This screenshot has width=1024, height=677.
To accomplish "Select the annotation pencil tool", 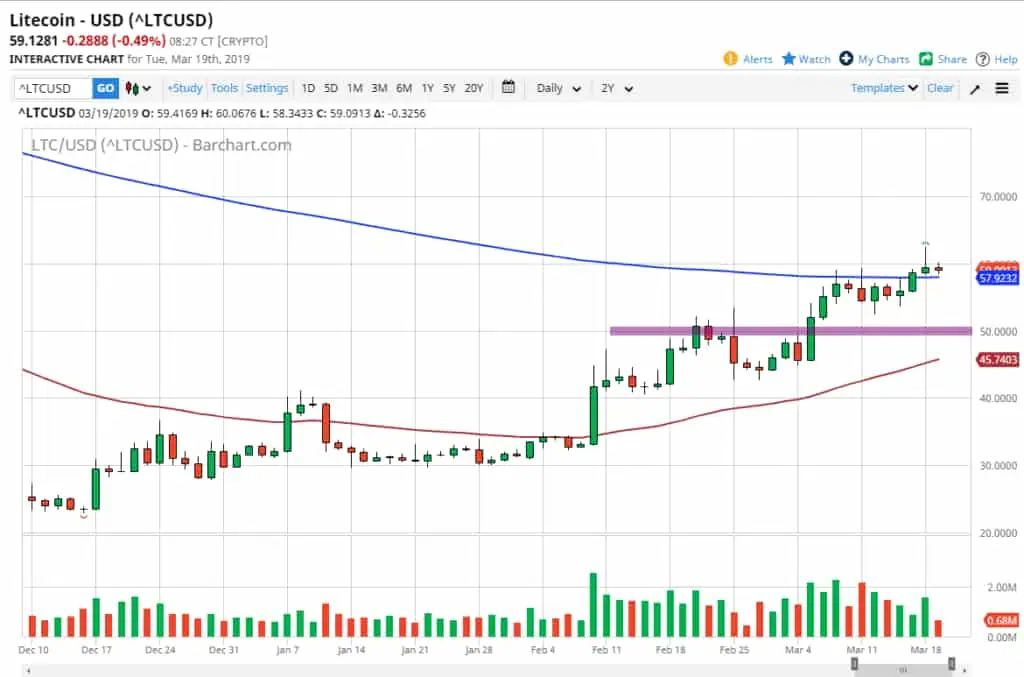I will click(x=973, y=88).
